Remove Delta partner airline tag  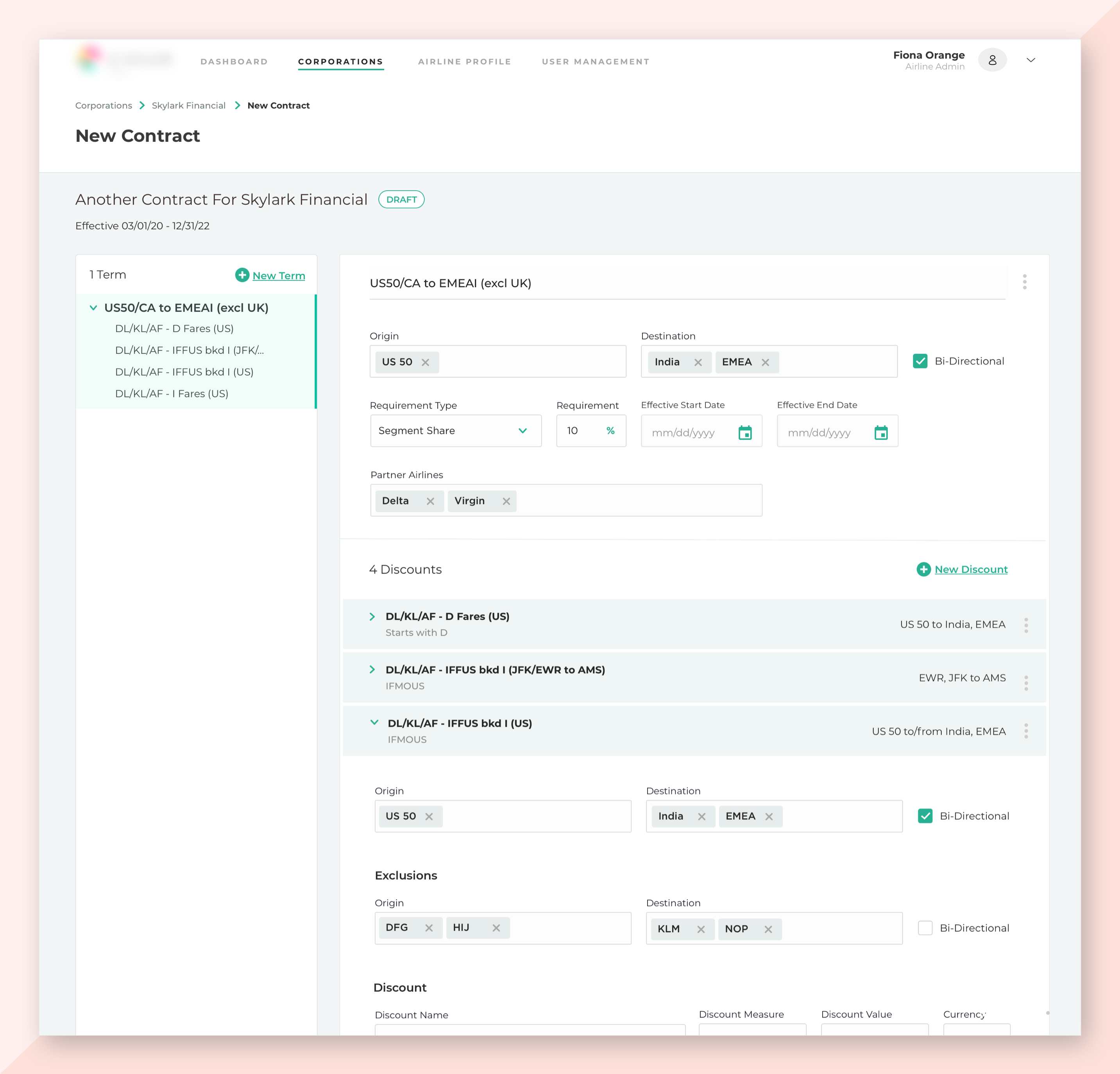tap(430, 501)
